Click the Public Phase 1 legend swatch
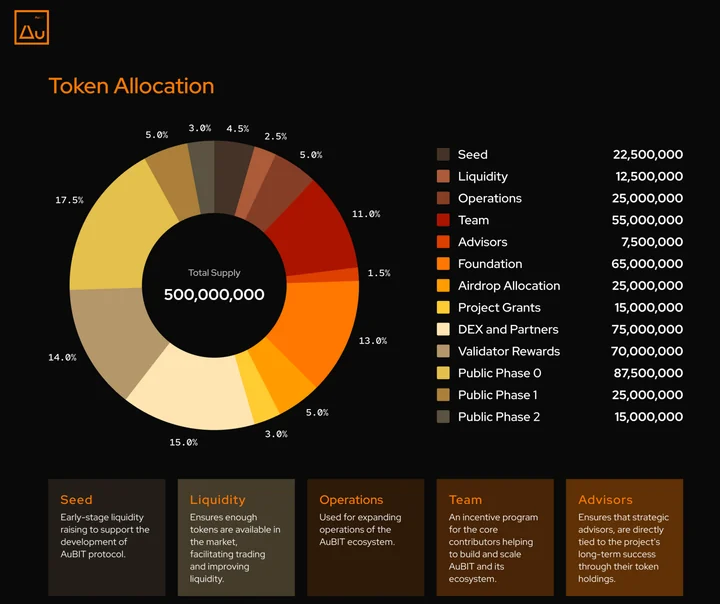 pyautogui.click(x=443, y=395)
